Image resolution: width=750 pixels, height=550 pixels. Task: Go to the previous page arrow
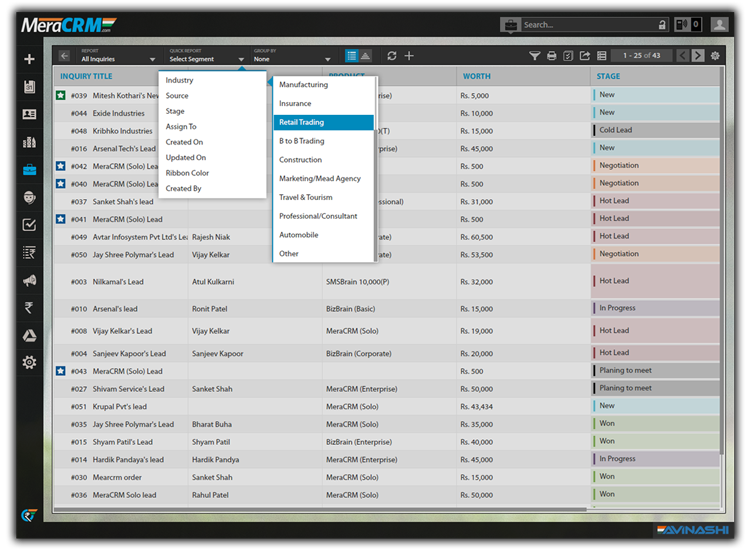coord(683,56)
